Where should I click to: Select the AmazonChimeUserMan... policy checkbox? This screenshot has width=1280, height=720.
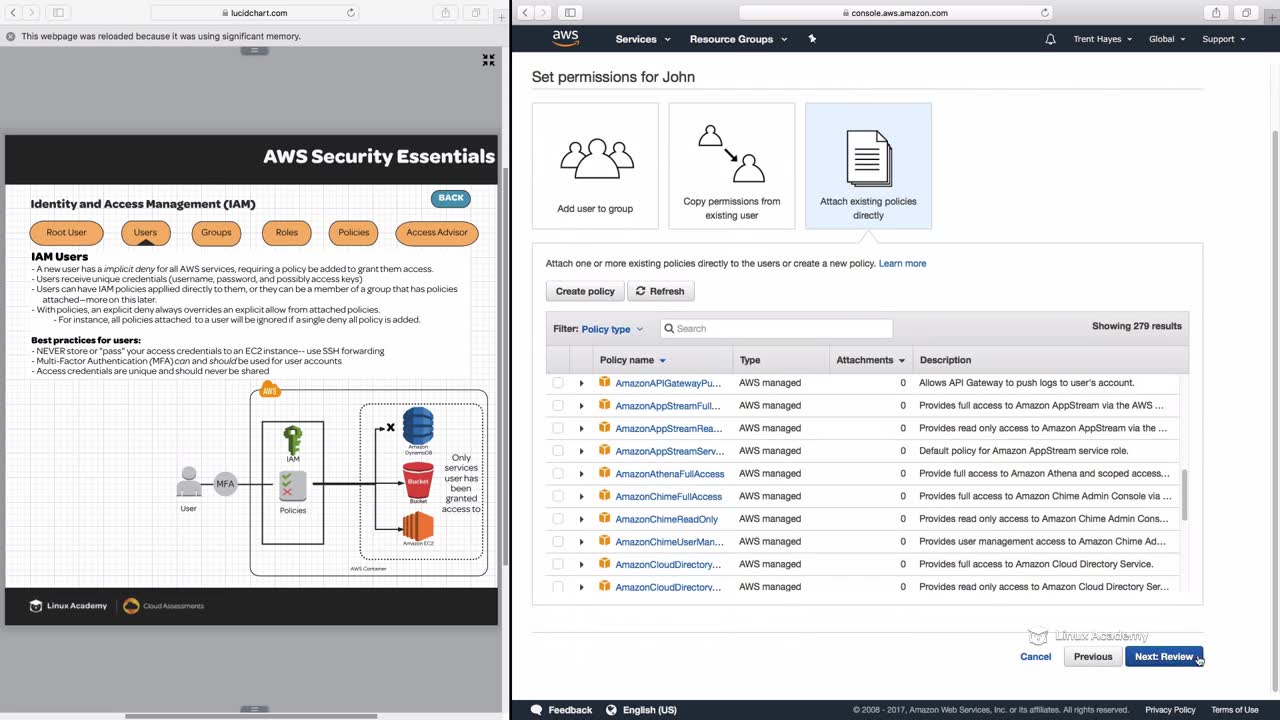[558, 541]
